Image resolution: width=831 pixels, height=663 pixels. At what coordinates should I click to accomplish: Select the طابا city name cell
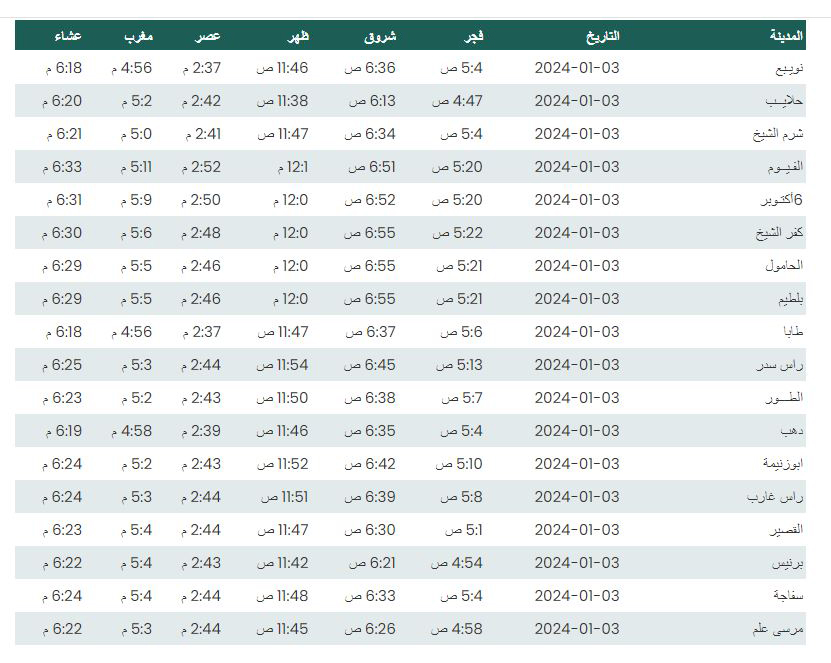tap(793, 332)
